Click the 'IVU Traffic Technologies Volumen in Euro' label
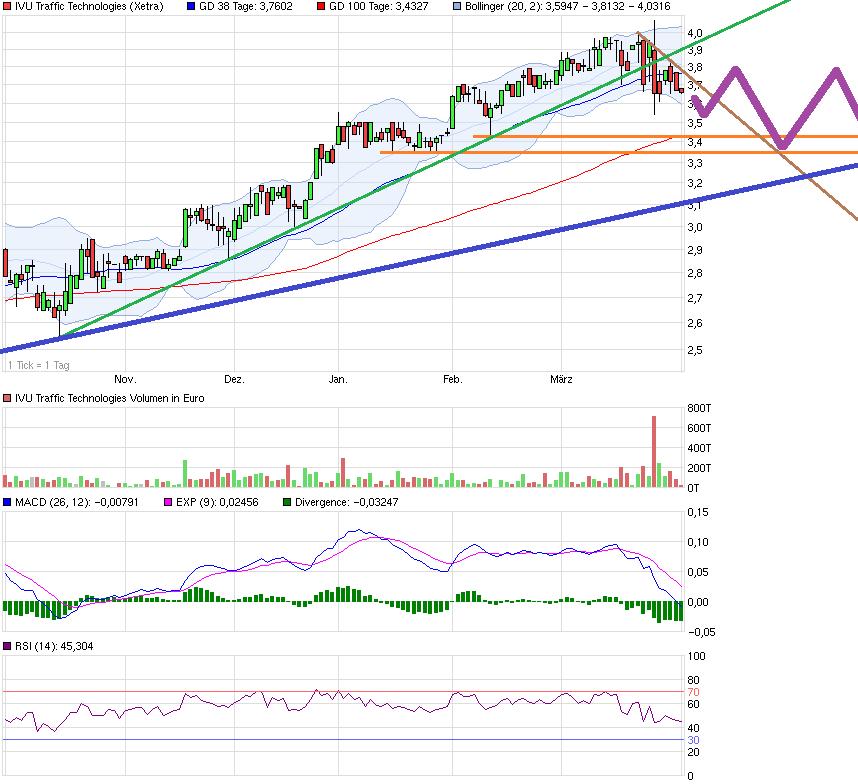This screenshot has height=784, width=858. tap(109, 398)
